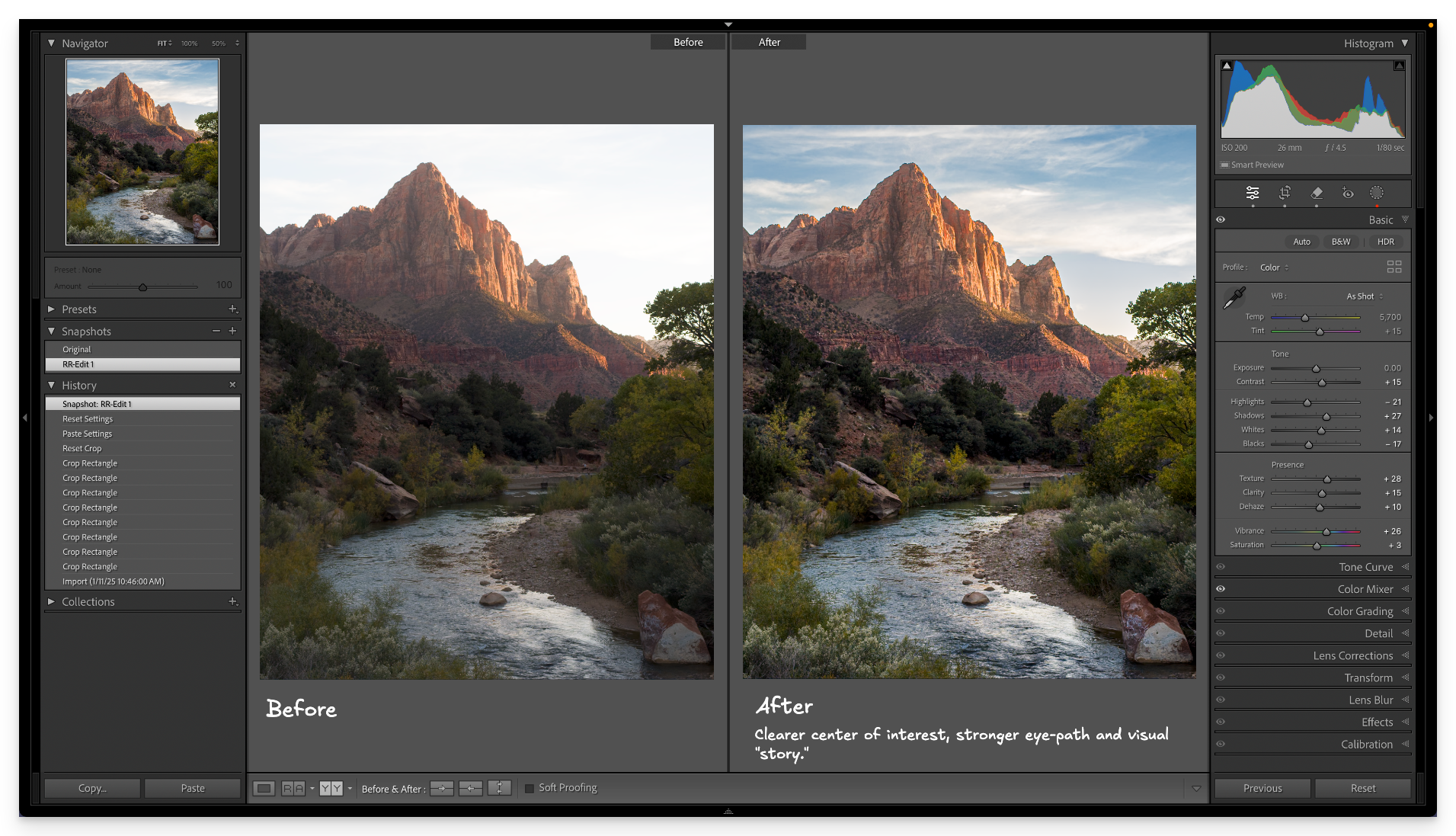Add a new collection with plus icon

tap(233, 602)
